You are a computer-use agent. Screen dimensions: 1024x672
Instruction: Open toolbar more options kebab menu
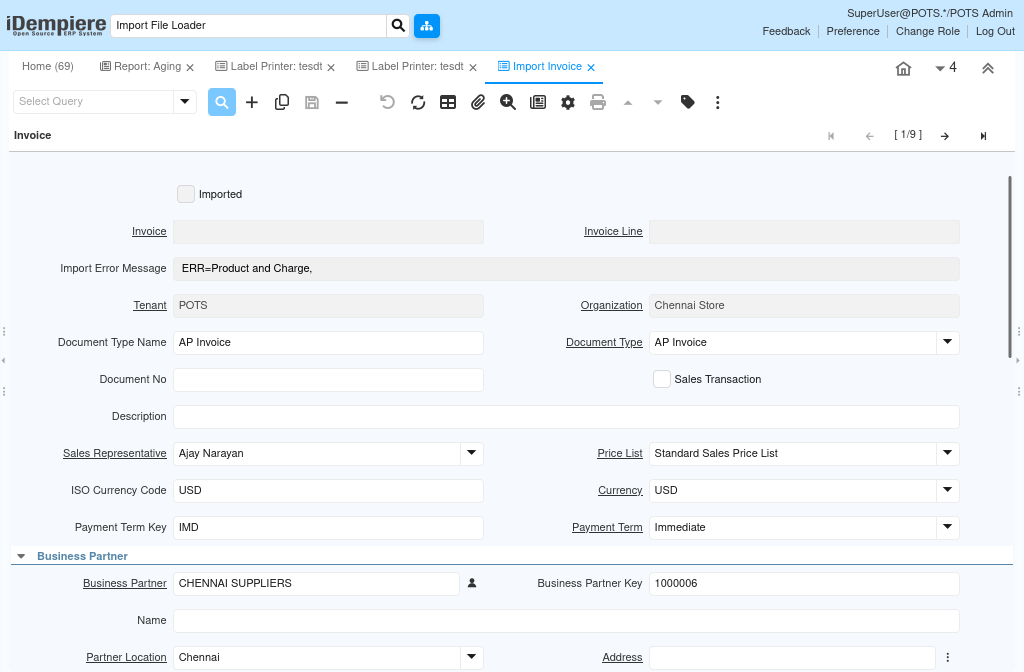(x=718, y=103)
